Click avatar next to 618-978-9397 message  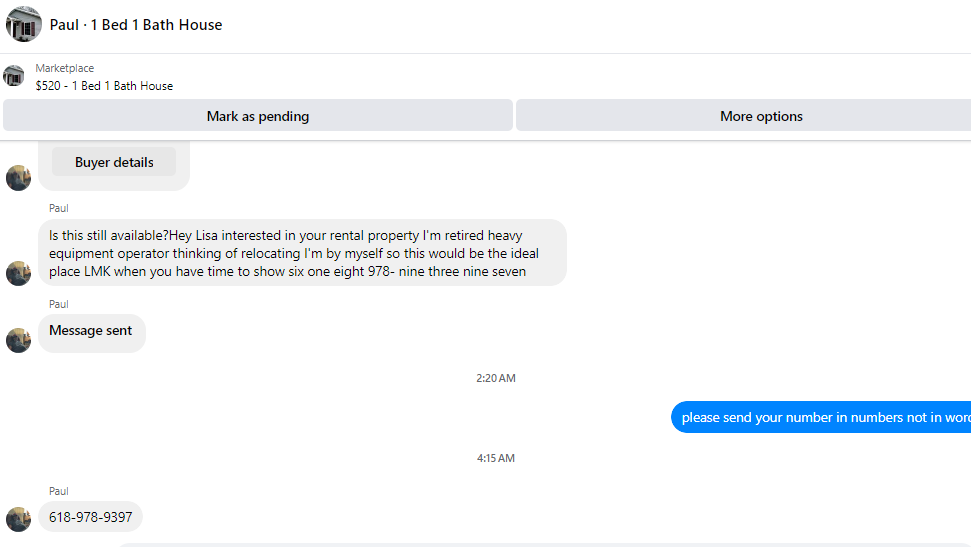19,519
